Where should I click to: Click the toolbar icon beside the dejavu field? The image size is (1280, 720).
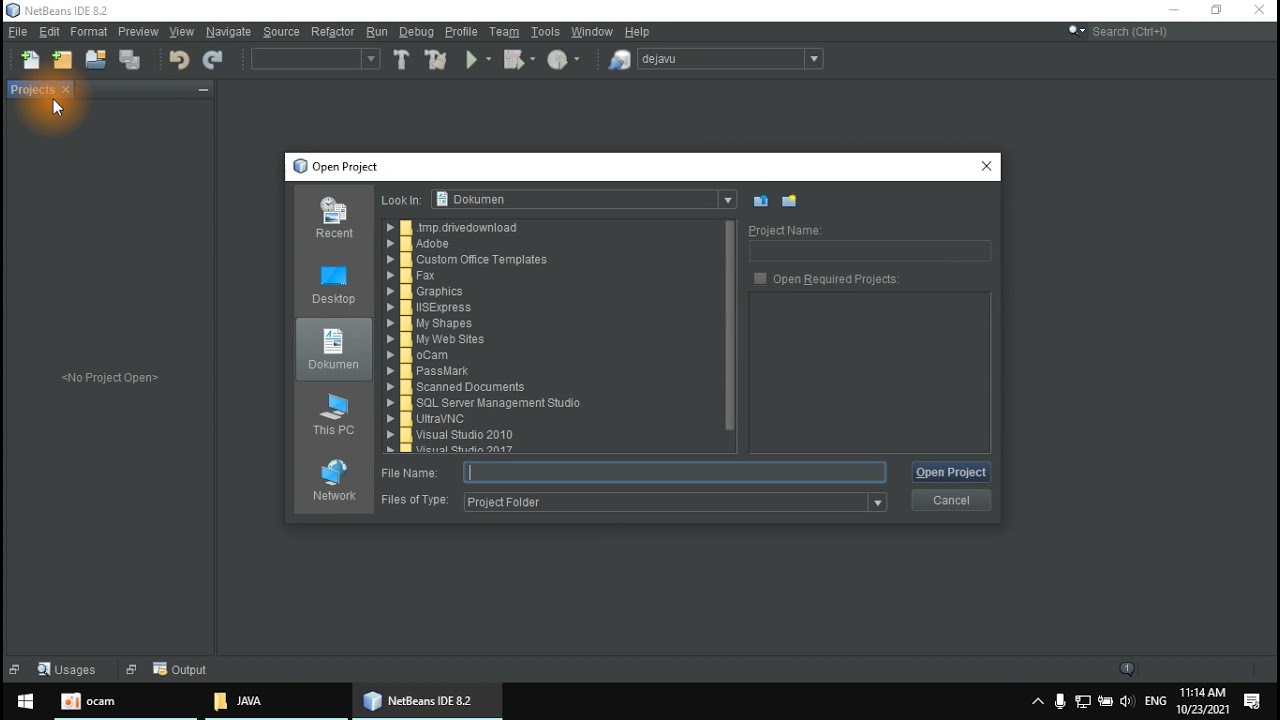click(x=619, y=60)
